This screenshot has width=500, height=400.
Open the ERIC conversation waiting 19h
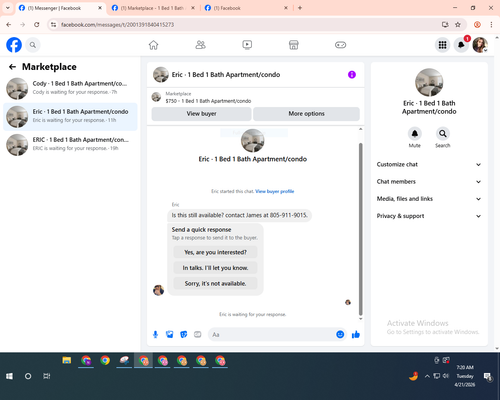coord(70,145)
